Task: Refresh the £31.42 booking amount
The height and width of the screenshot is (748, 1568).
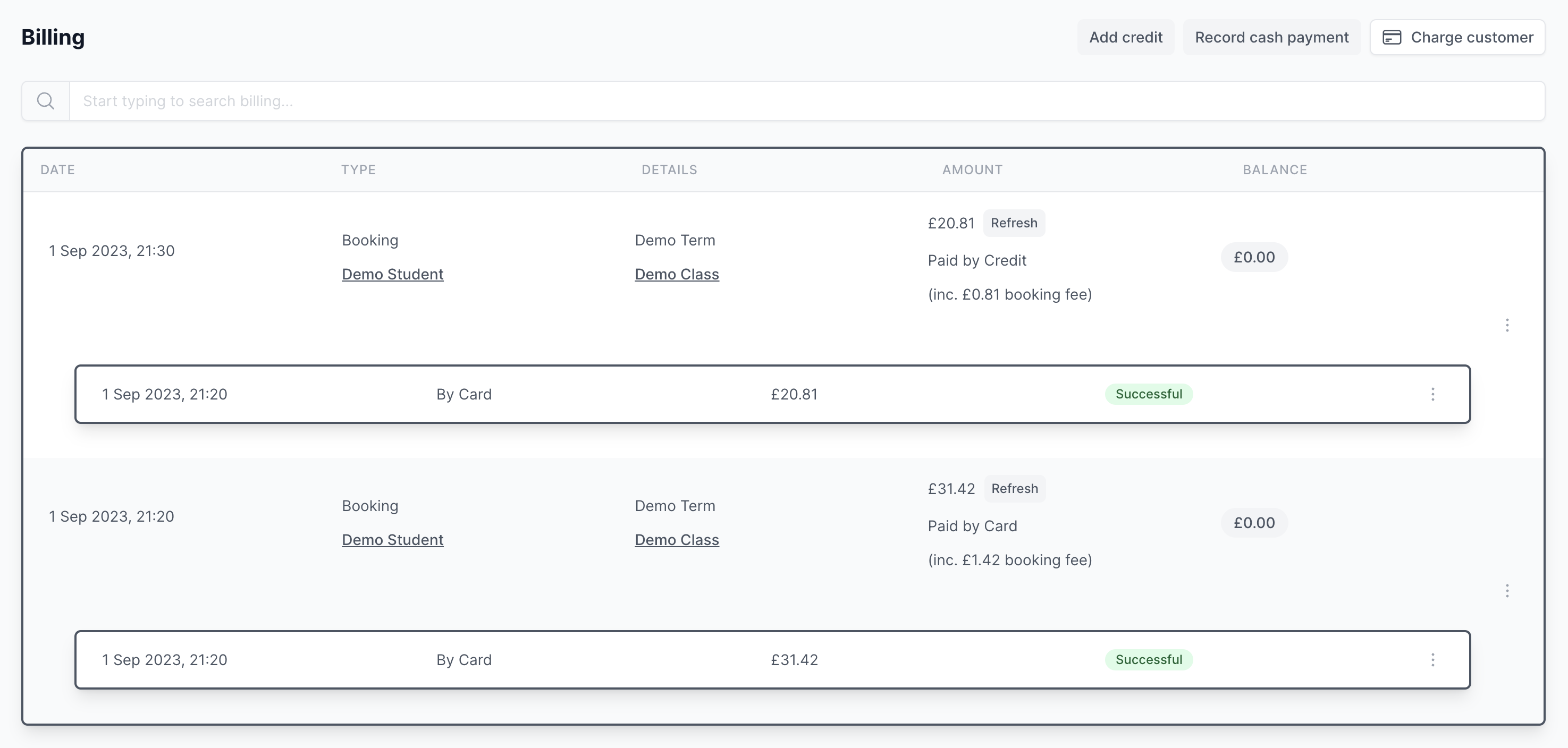Action: [1014, 488]
